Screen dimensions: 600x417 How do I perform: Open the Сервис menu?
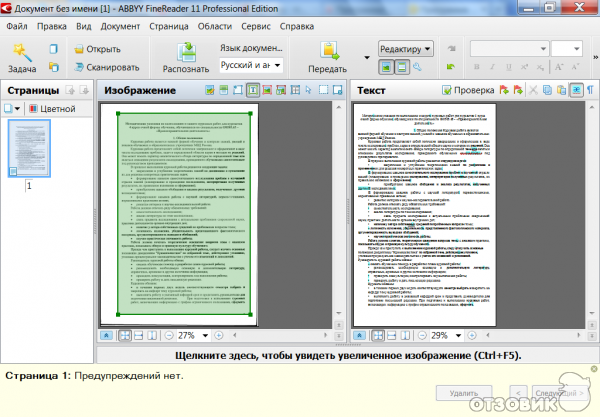pos(244,24)
